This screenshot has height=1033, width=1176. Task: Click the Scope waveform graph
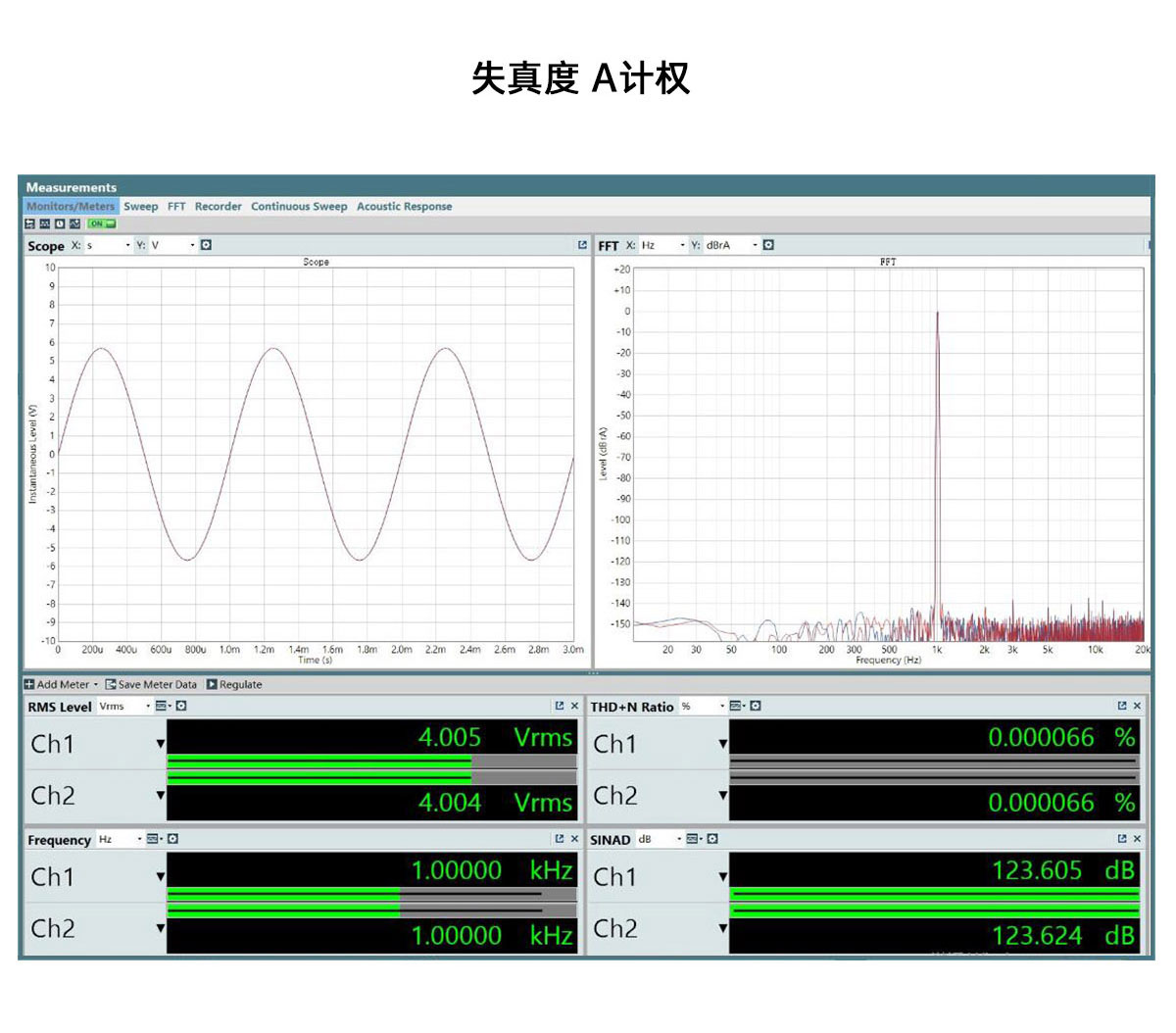[x=316, y=454]
